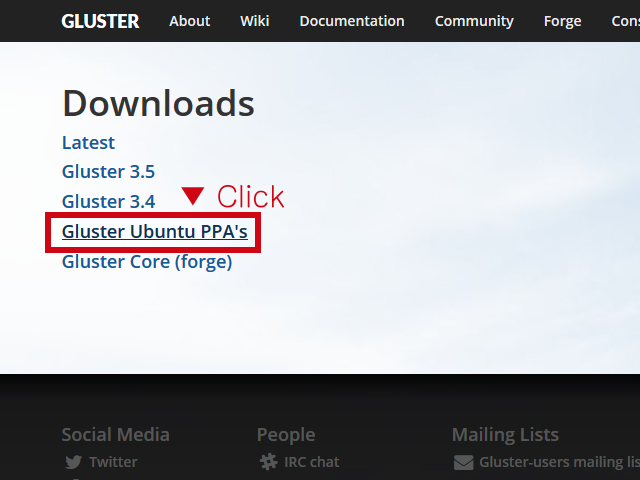Click the envelope icon under Mailing Lists
This screenshot has height=480, width=640.
[464, 462]
